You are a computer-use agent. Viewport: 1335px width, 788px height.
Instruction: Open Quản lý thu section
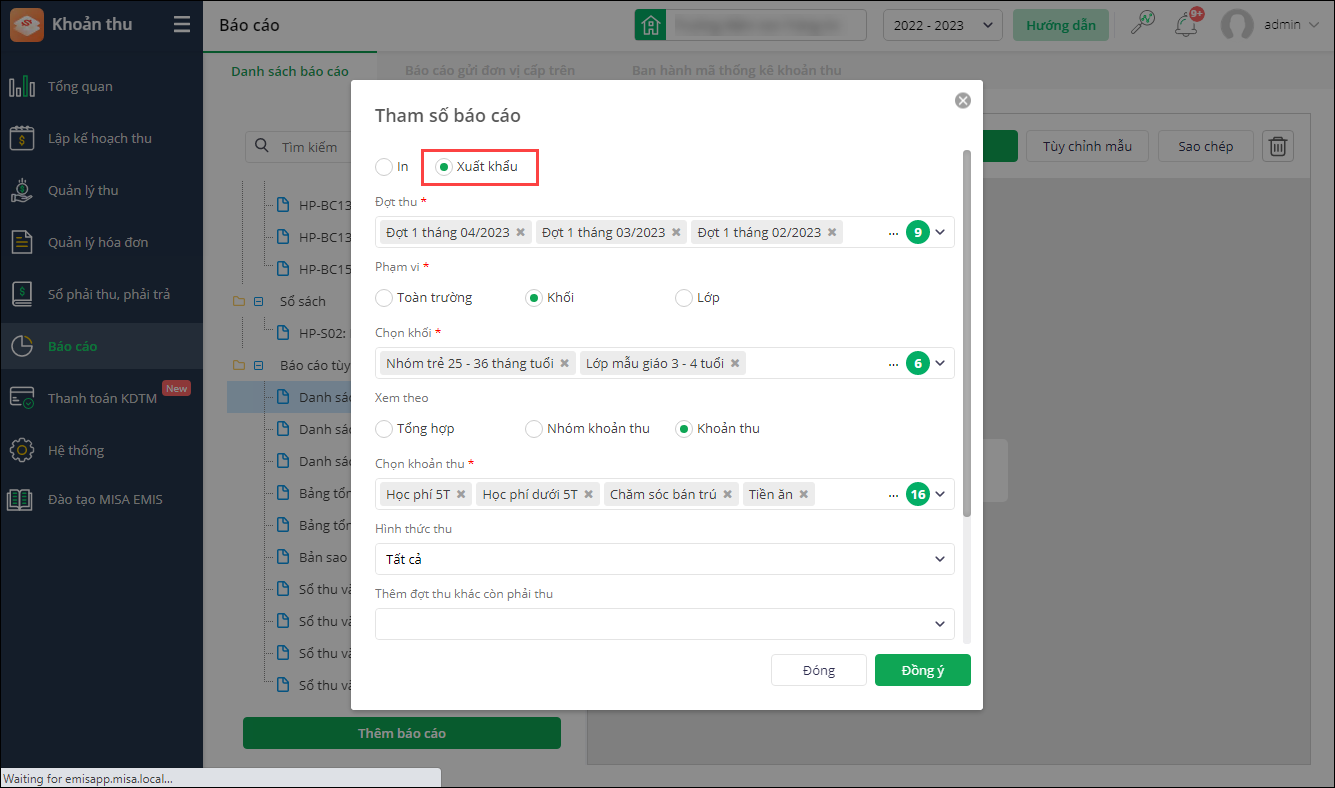(83, 191)
